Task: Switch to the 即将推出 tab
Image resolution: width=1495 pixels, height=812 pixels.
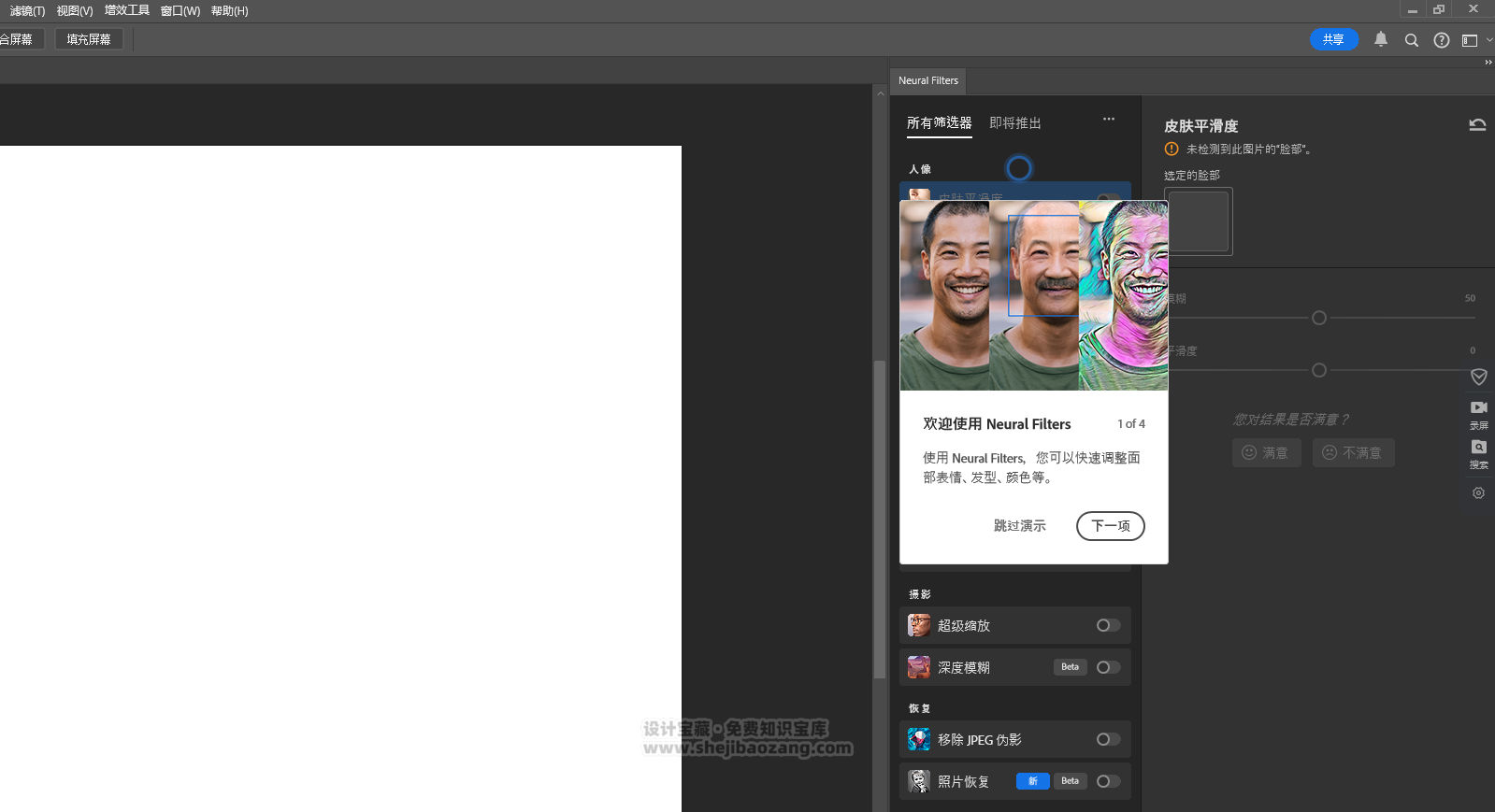Action: coord(1014,123)
